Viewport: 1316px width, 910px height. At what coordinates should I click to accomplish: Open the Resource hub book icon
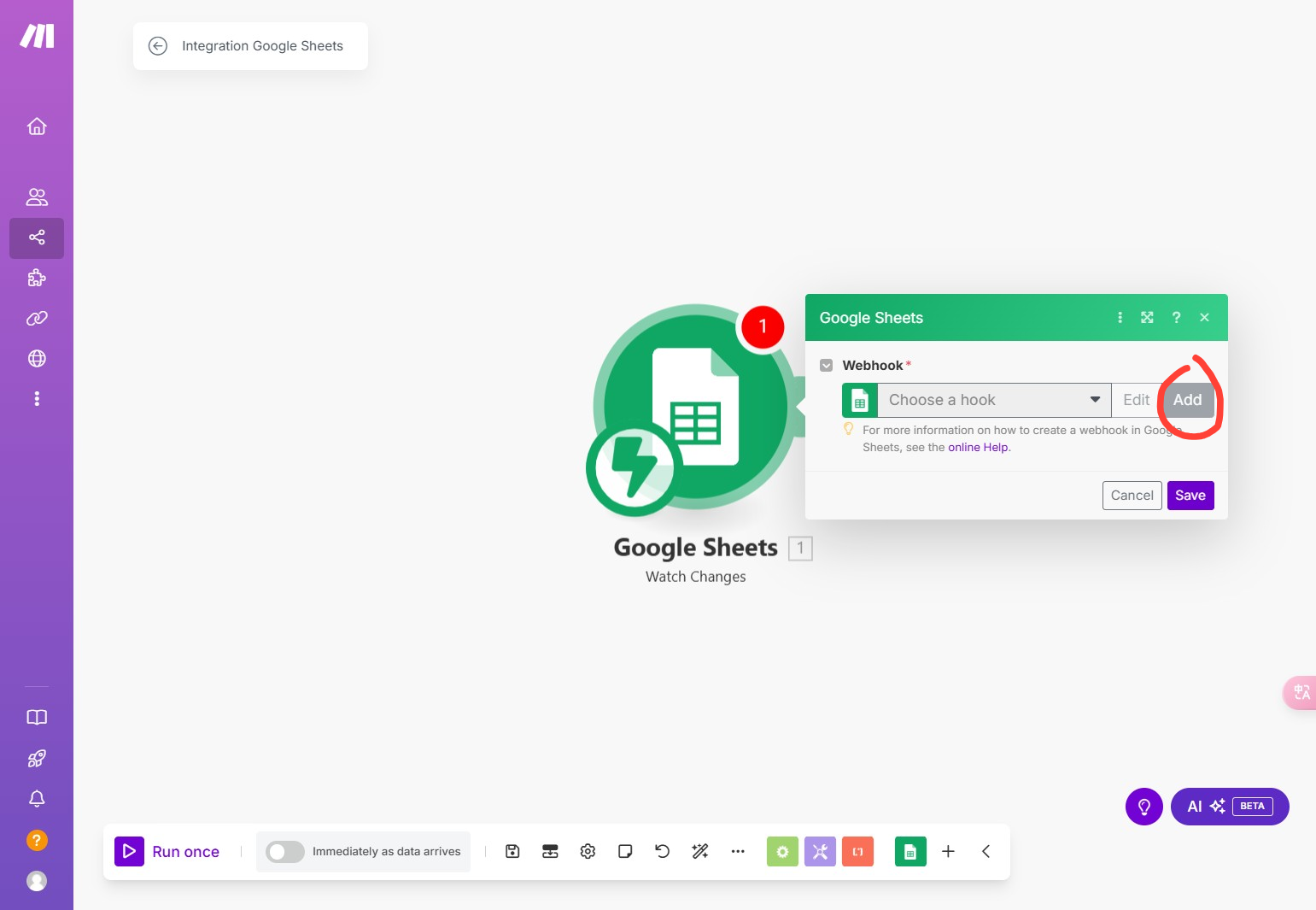point(37,717)
